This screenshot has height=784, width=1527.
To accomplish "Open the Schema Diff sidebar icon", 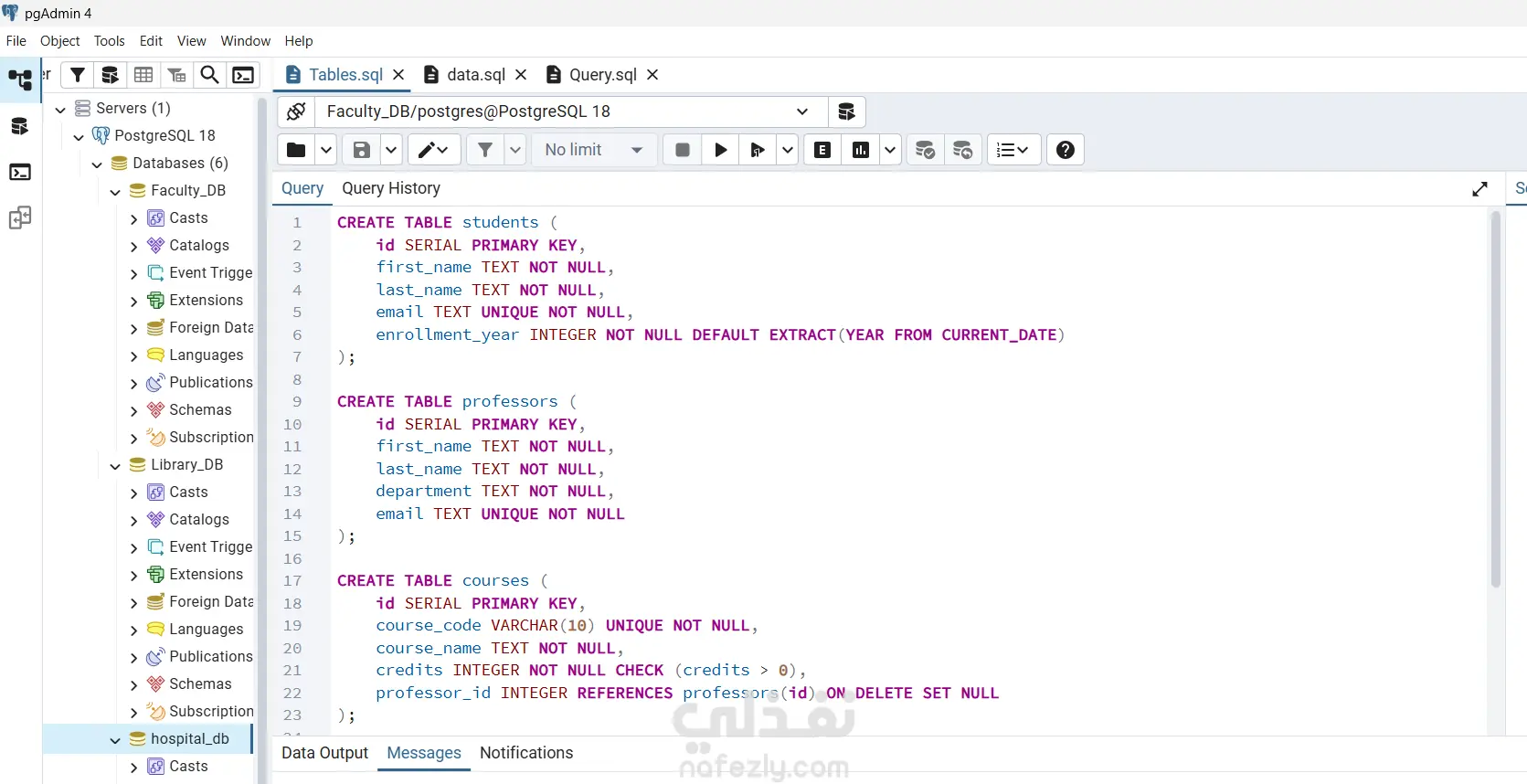I will pyautogui.click(x=20, y=217).
